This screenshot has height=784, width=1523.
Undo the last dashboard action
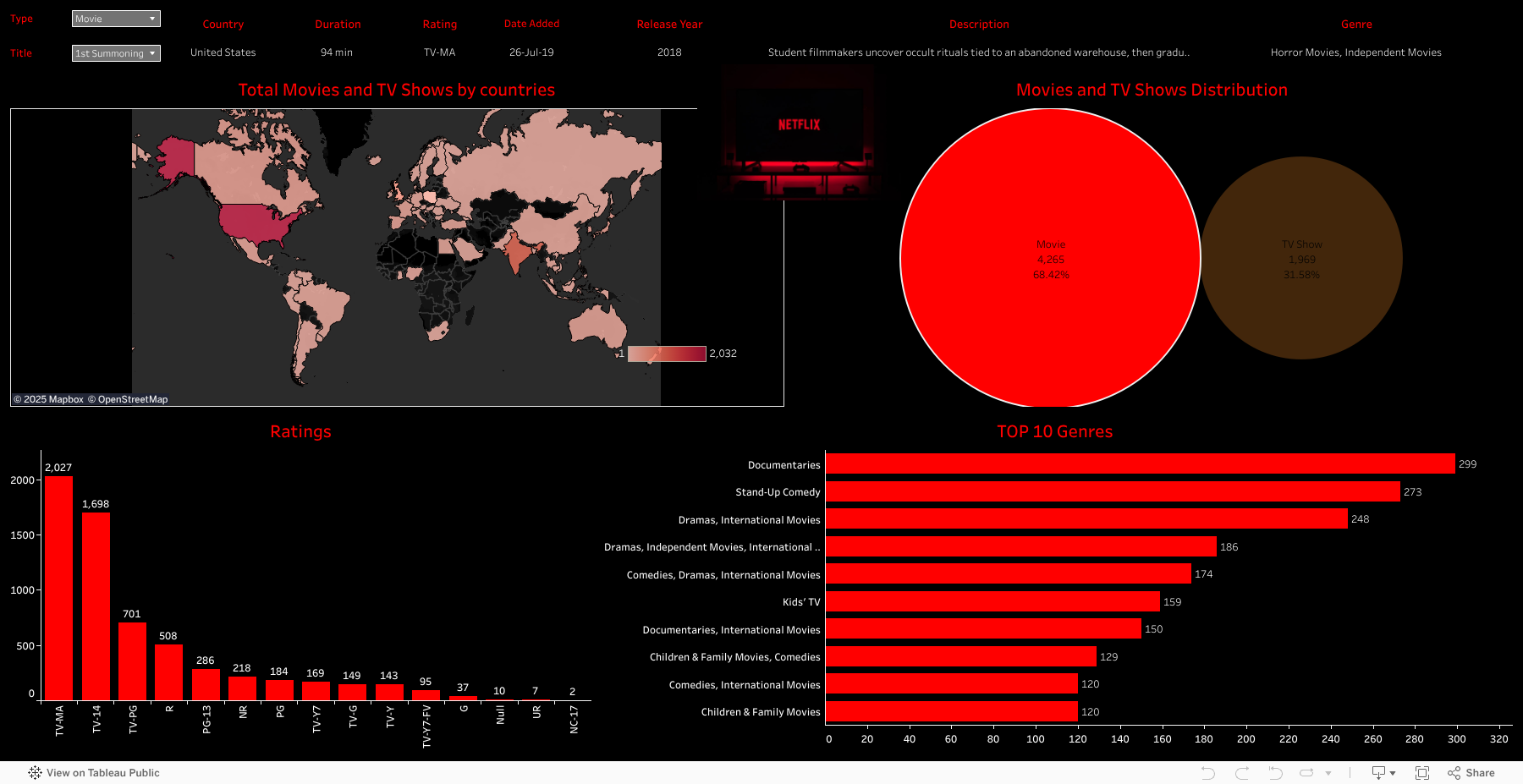click(1208, 773)
